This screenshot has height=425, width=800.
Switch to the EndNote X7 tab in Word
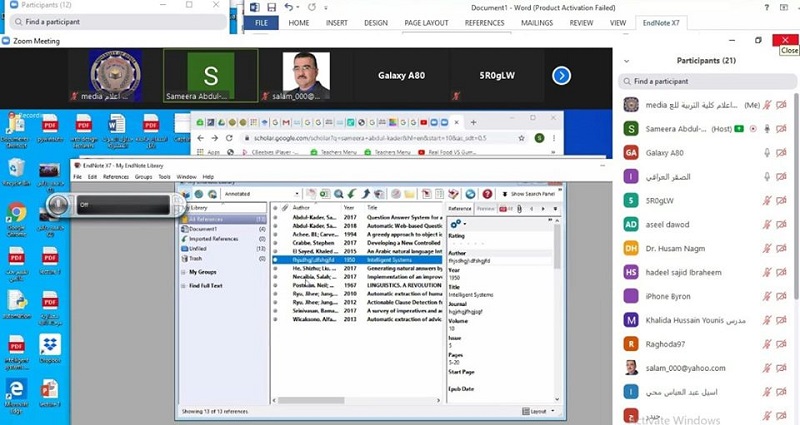click(x=661, y=22)
